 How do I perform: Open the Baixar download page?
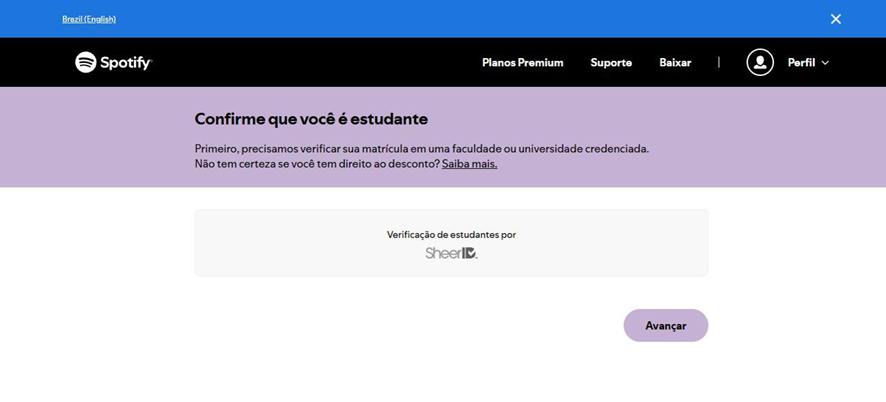coord(675,63)
